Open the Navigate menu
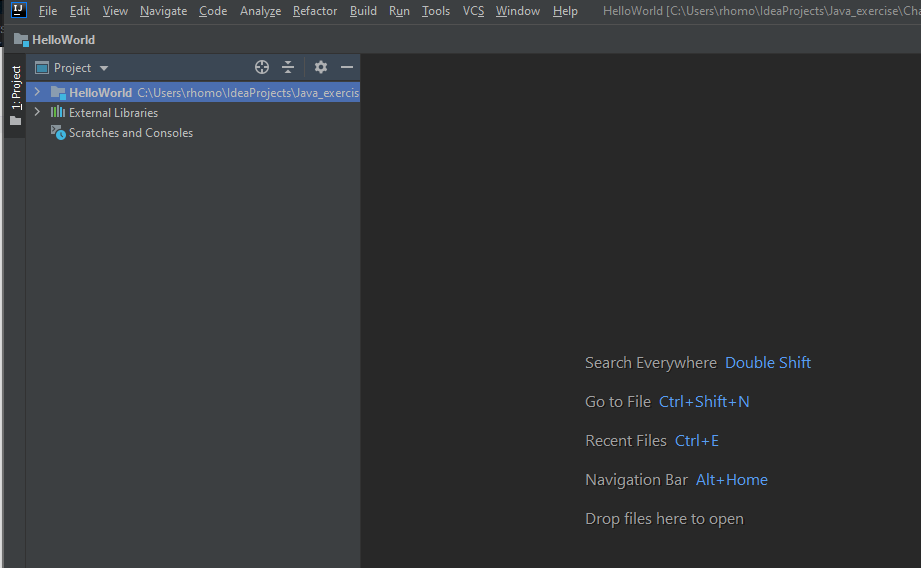This screenshot has width=921, height=568. 163,11
